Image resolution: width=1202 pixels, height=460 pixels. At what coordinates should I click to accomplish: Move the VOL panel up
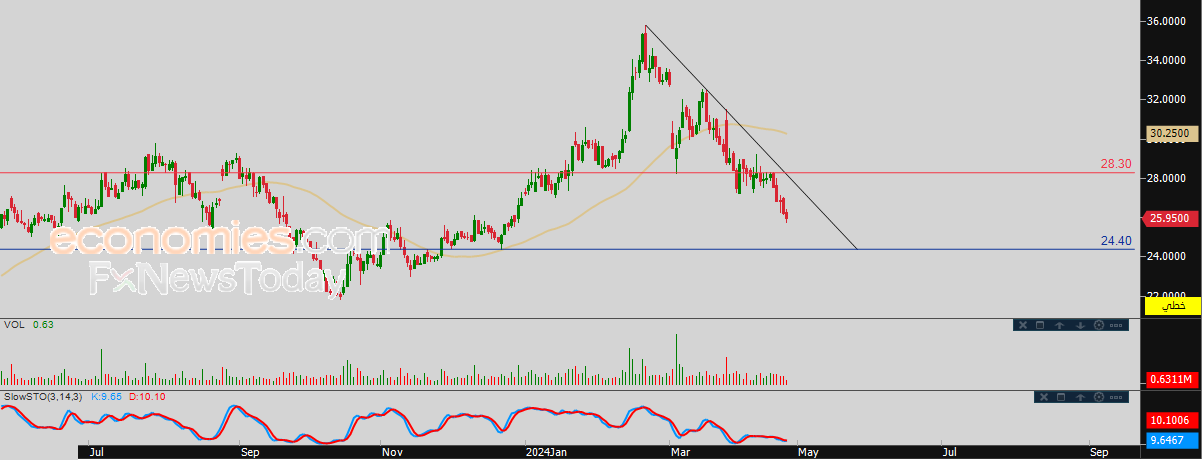1059,325
